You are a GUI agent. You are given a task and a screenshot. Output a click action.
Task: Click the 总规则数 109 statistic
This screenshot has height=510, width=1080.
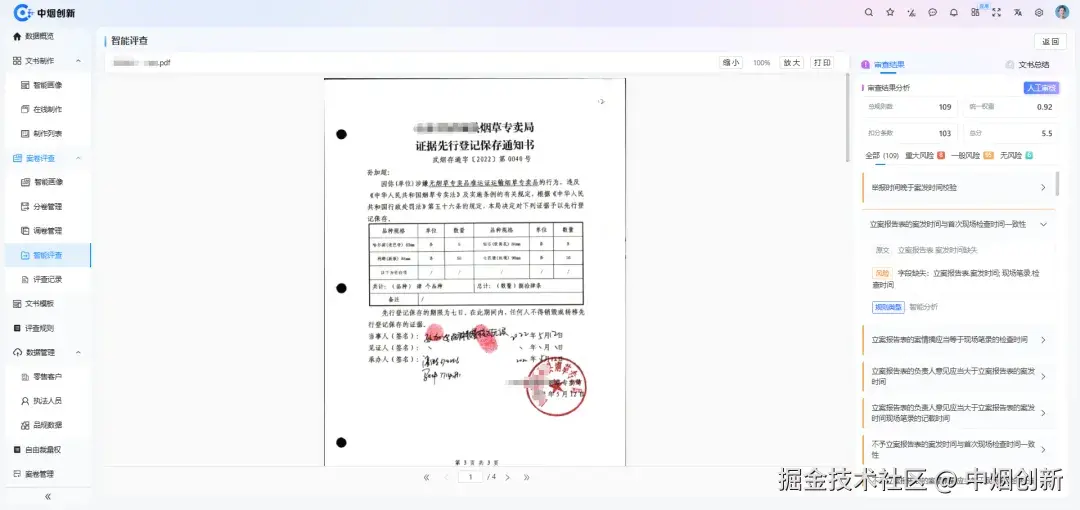pyautogui.click(x=910, y=107)
